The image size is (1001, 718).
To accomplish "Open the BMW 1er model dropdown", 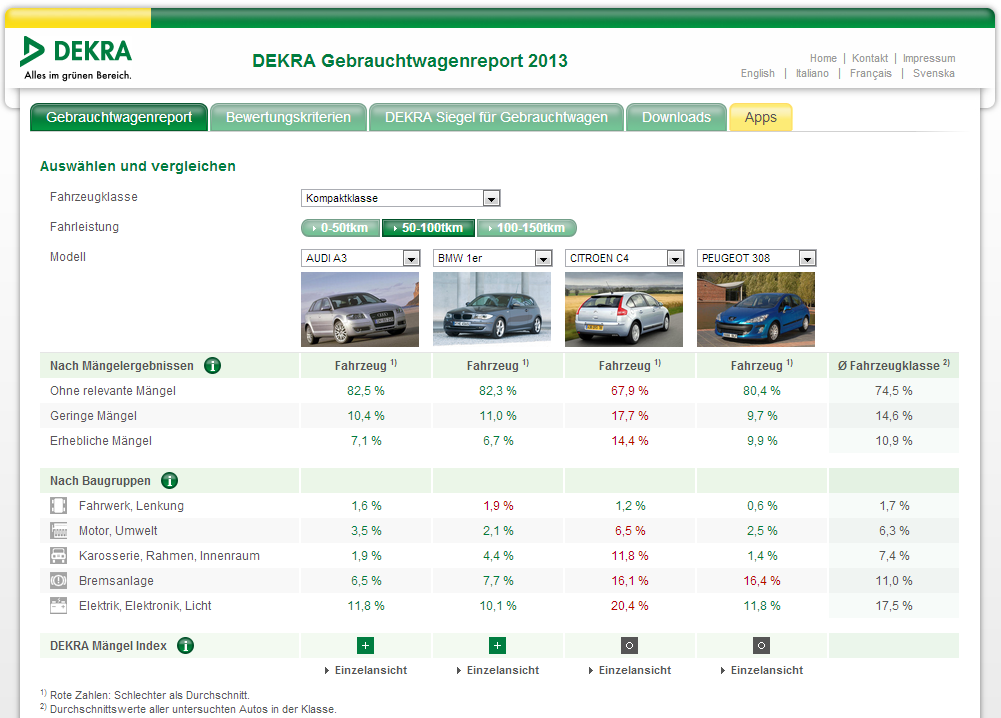I will pyautogui.click(x=492, y=258).
